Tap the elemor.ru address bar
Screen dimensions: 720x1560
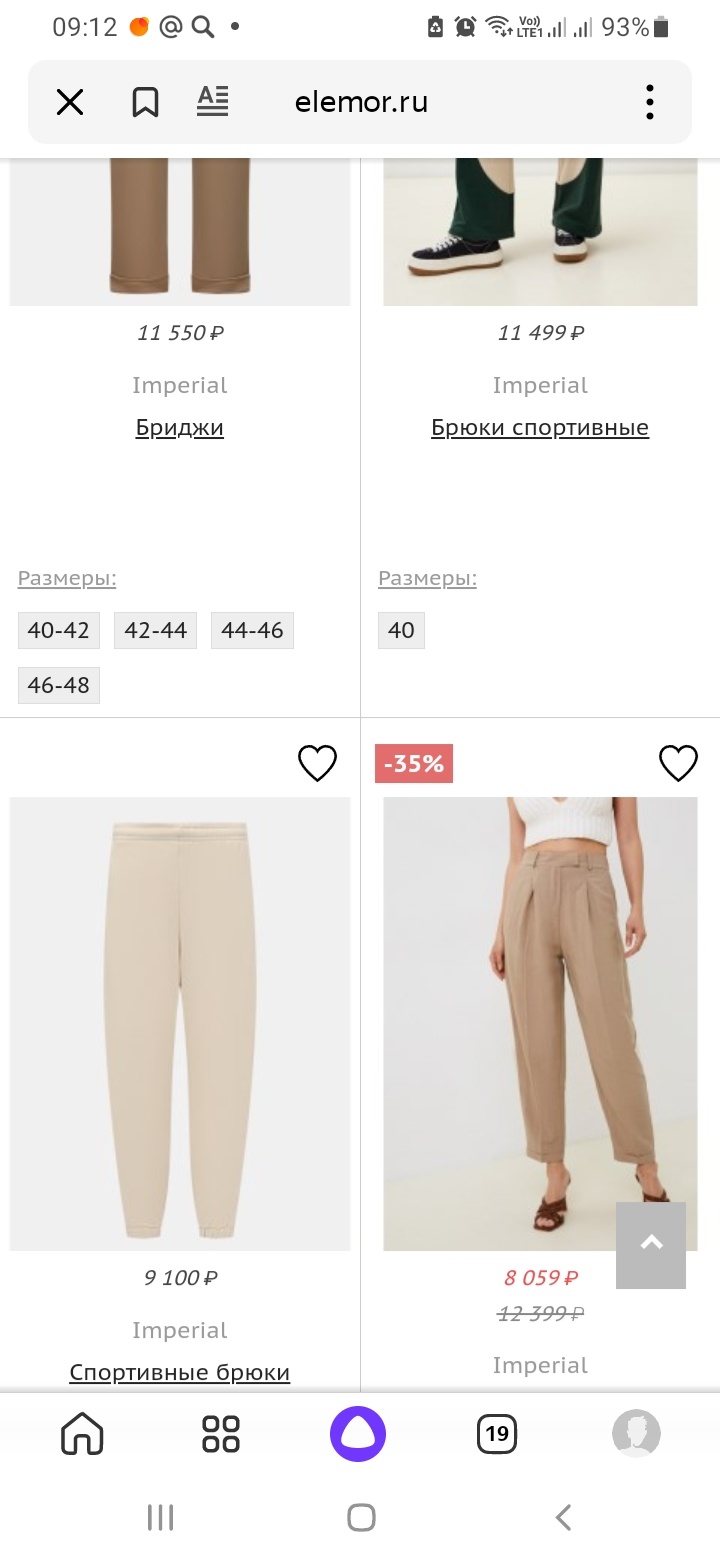pyautogui.click(x=361, y=102)
